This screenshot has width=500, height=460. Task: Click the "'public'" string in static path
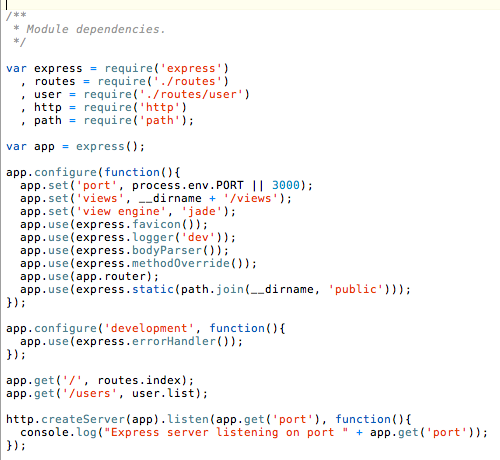[x=356, y=289]
